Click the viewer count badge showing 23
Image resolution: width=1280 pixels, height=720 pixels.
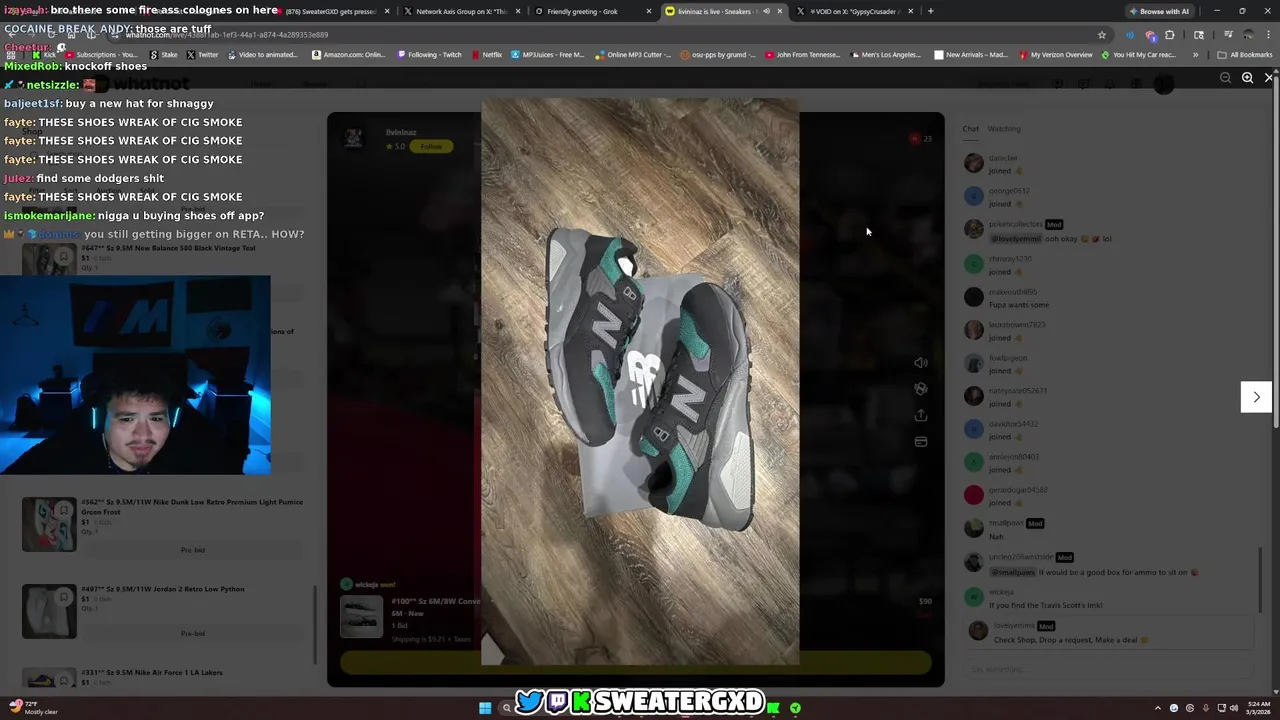(x=921, y=139)
